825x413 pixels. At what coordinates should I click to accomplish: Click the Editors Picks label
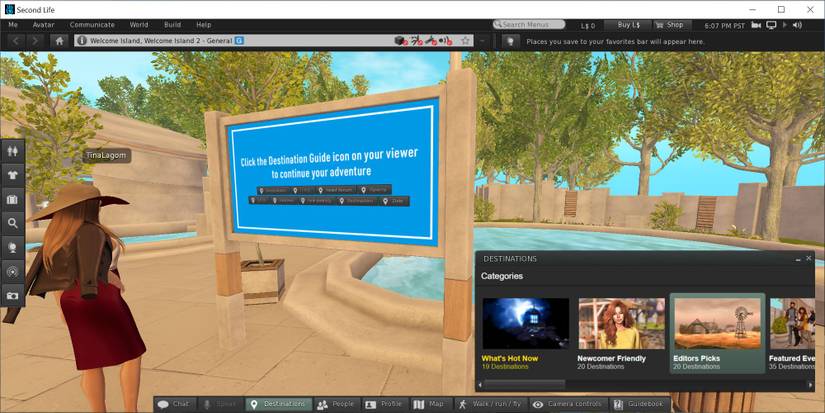coord(697,358)
